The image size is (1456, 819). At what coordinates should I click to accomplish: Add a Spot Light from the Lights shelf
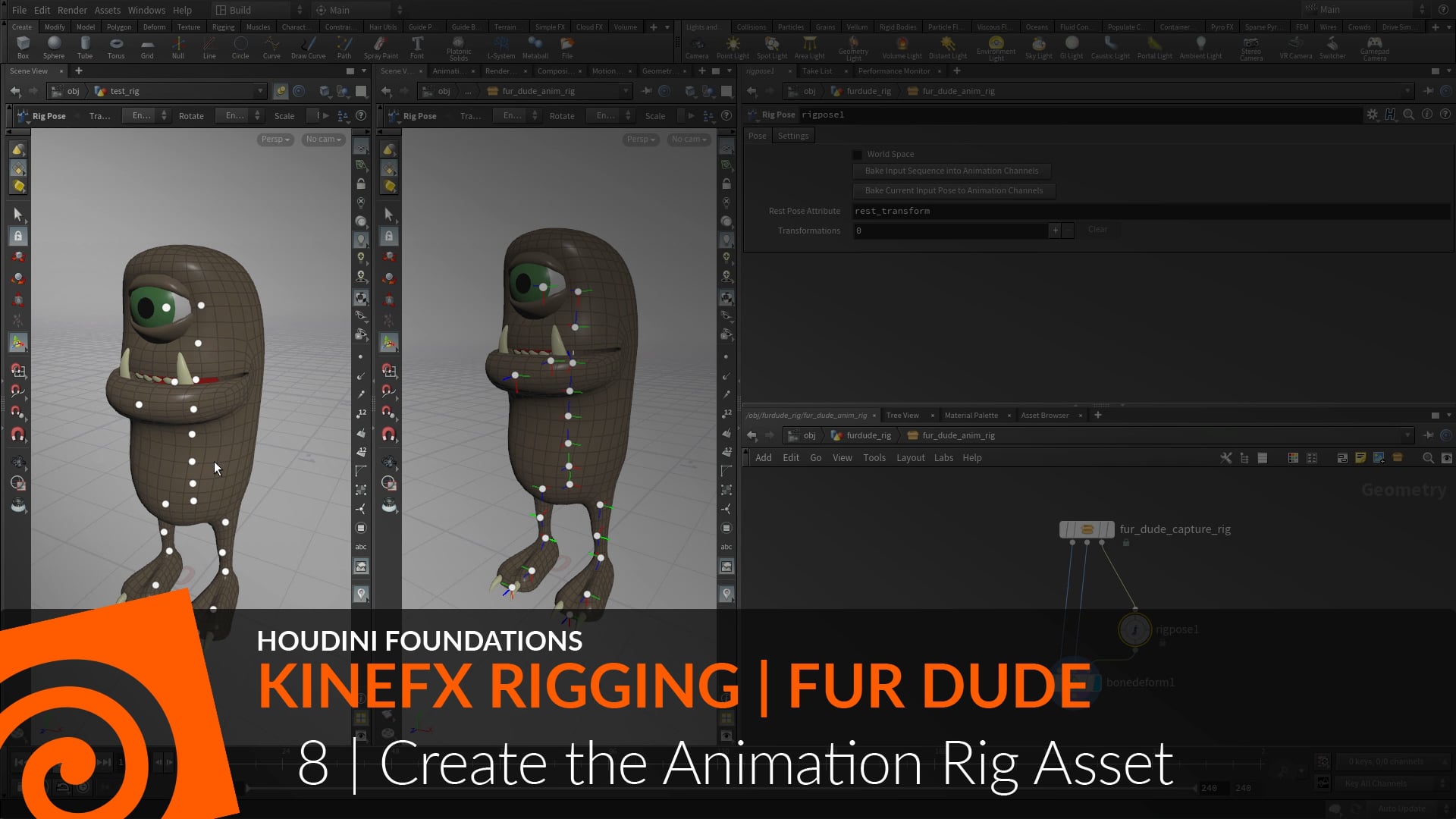pyautogui.click(x=771, y=47)
